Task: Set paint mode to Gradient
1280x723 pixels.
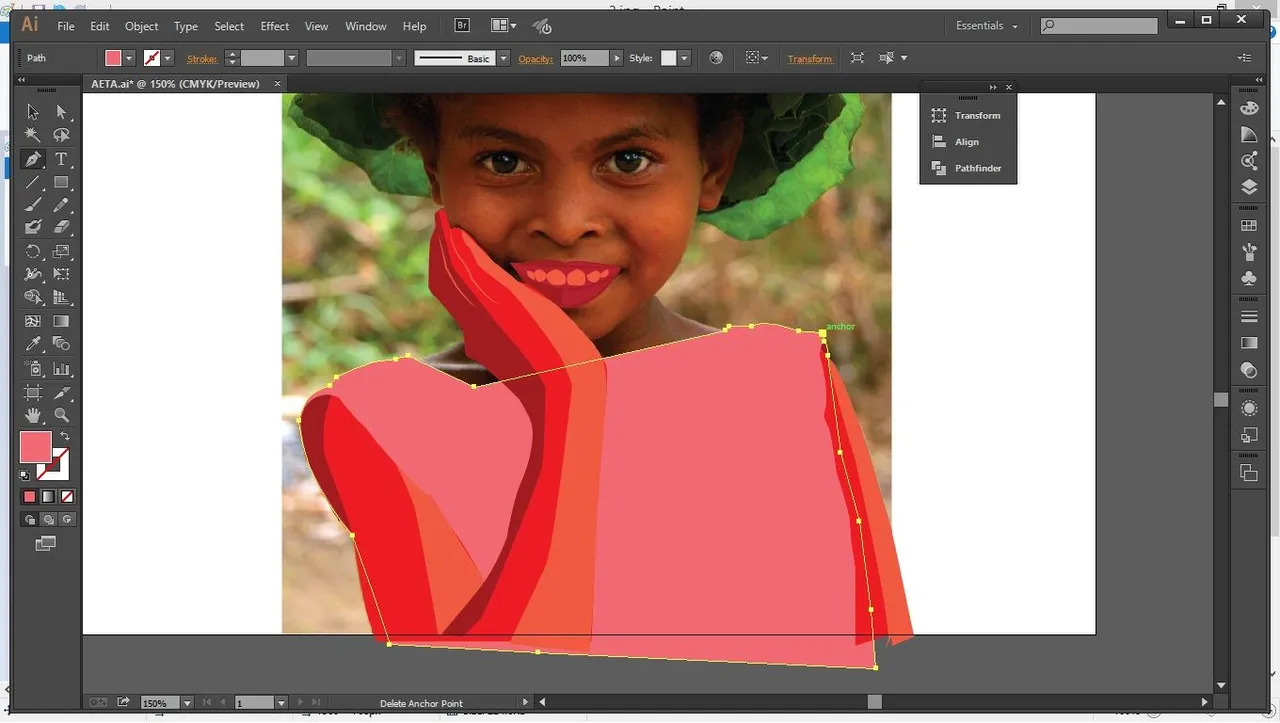Action: tap(48, 497)
